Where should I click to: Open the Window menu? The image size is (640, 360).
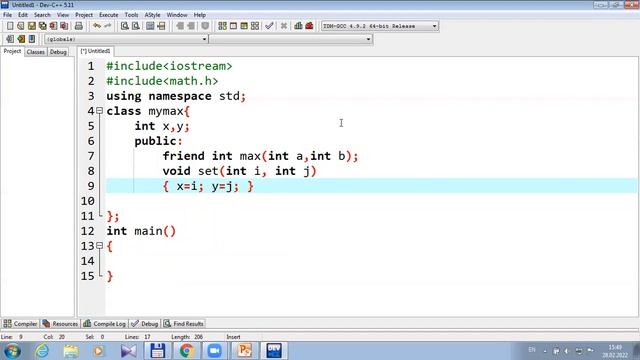click(x=177, y=15)
